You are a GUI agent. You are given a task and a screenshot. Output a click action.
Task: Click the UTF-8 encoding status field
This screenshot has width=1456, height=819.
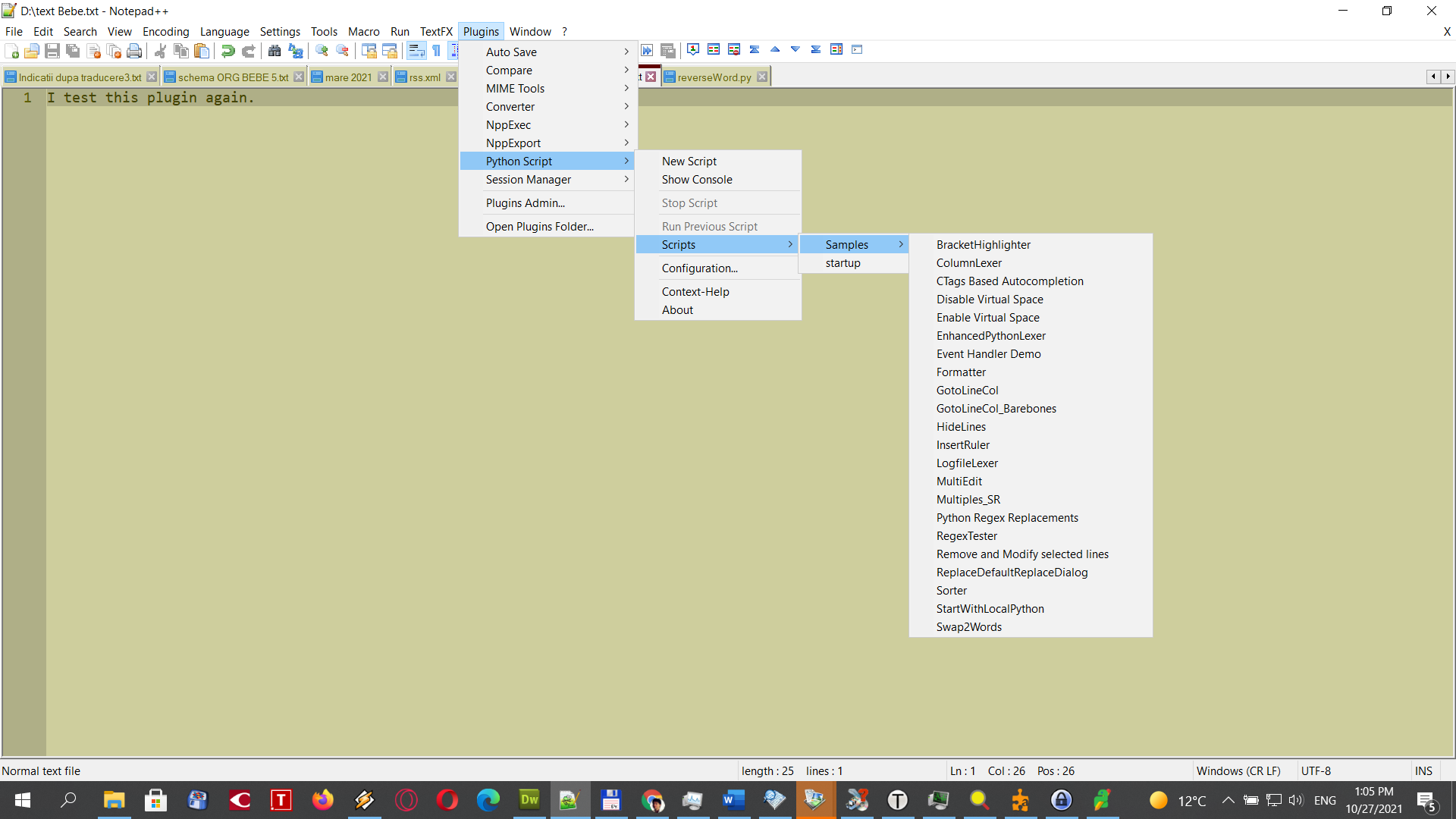click(1353, 770)
